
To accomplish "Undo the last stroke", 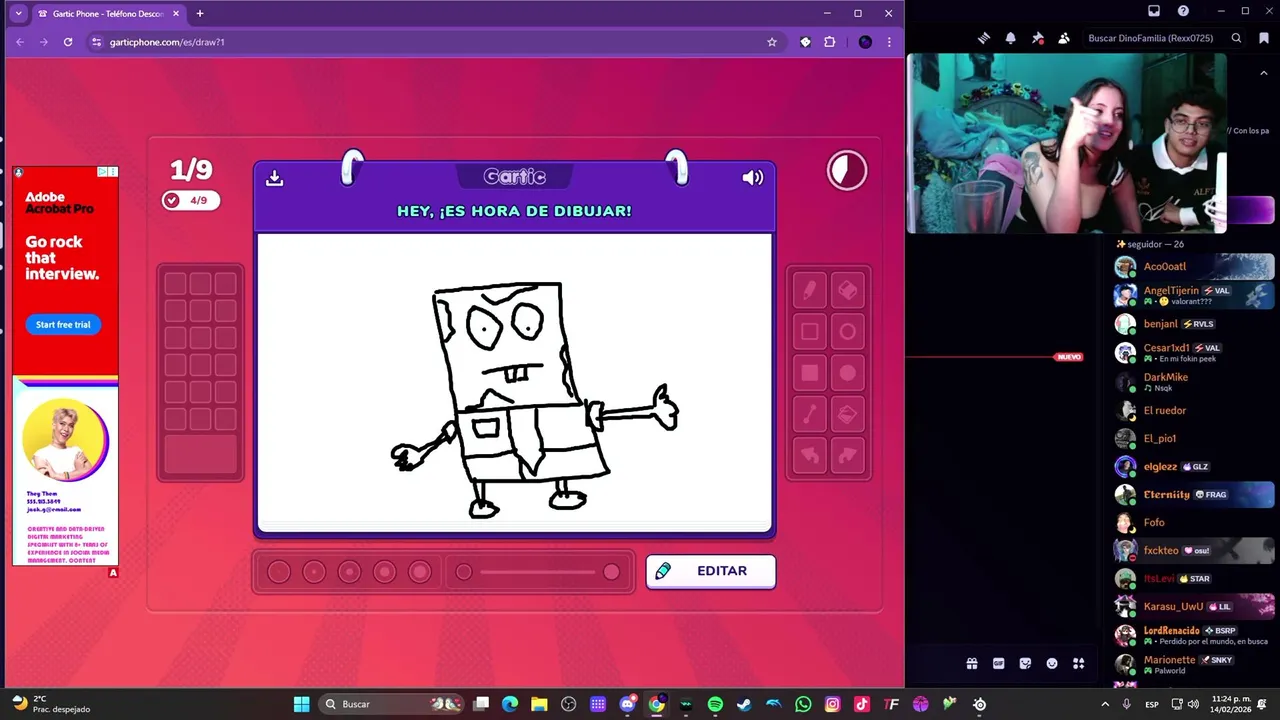I will [810, 456].
